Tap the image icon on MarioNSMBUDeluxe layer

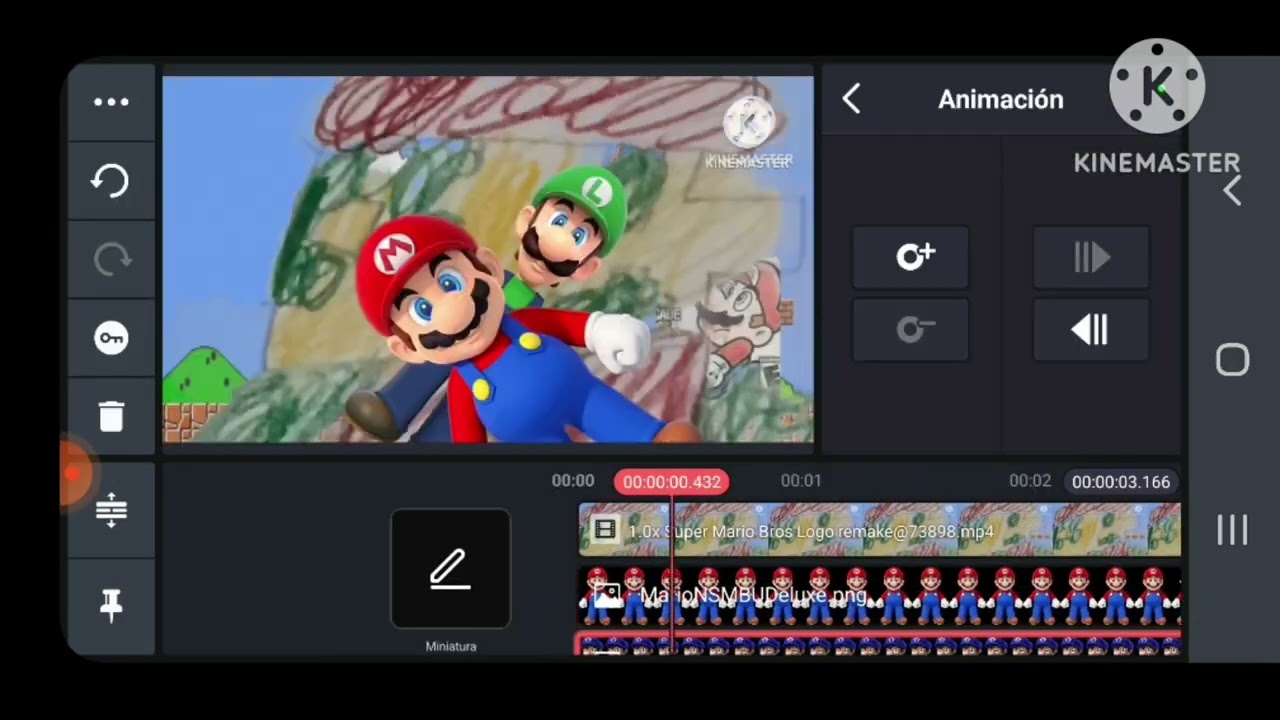pyautogui.click(x=607, y=597)
